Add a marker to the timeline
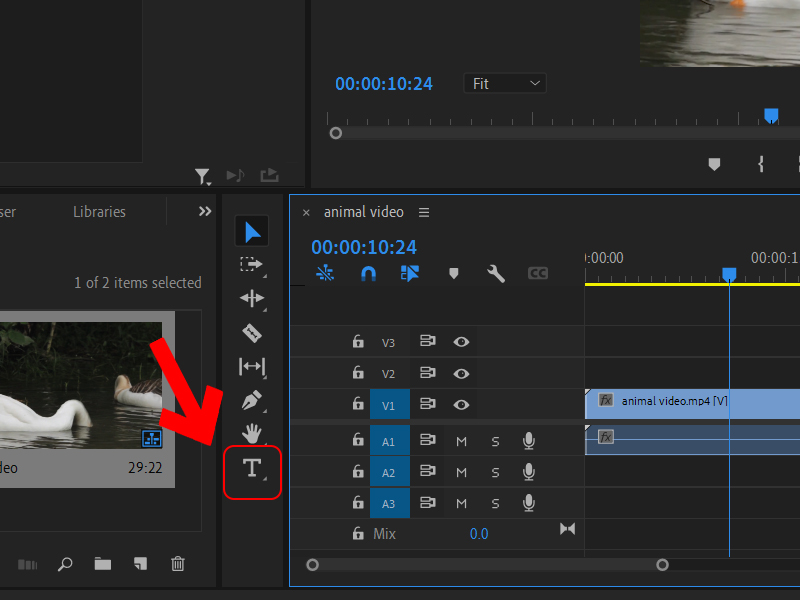Image resolution: width=800 pixels, height=600 pixels. 453,272
